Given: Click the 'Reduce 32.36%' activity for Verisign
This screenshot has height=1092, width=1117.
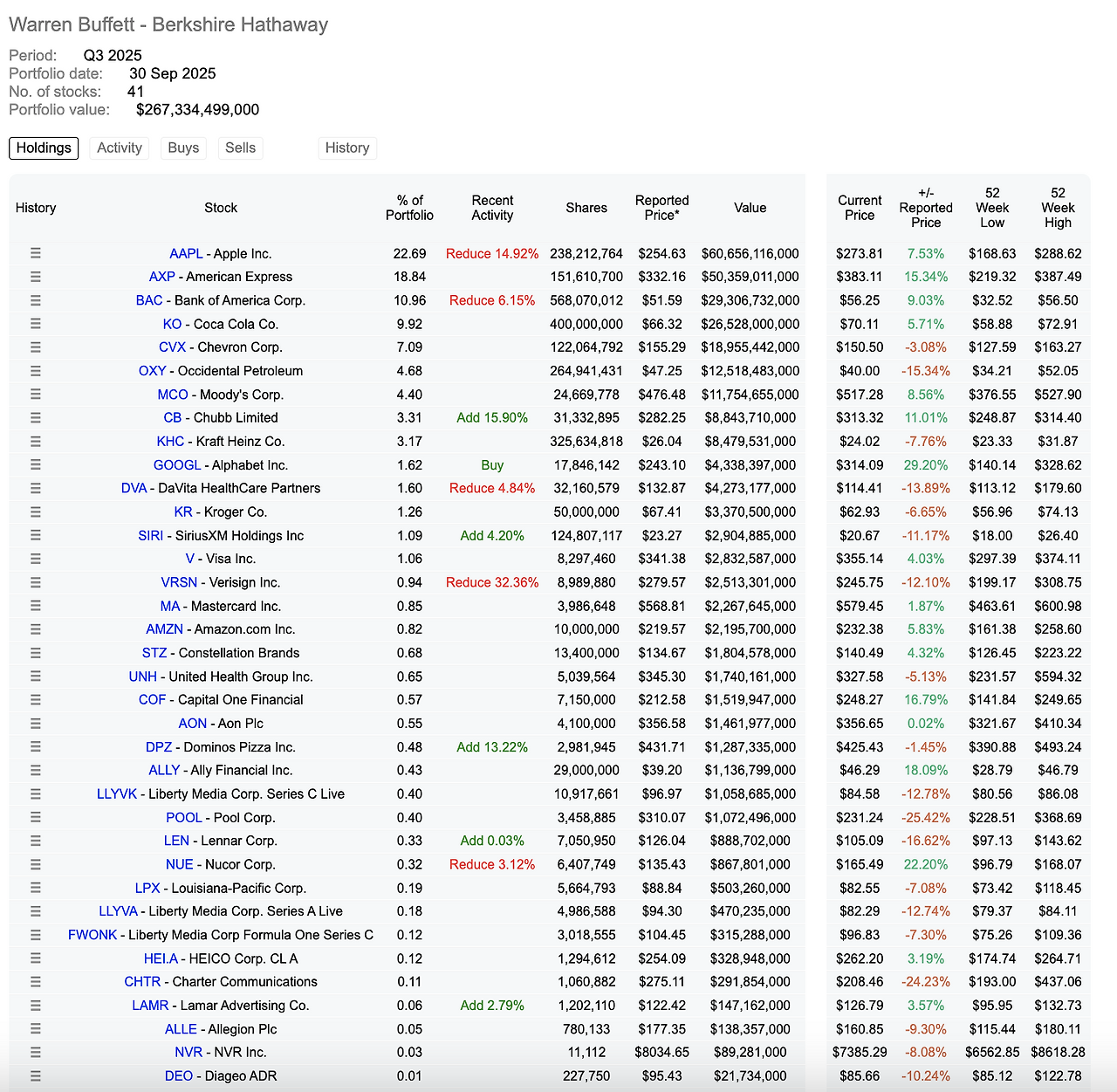Looking at the screenshot, I should 492,582.
